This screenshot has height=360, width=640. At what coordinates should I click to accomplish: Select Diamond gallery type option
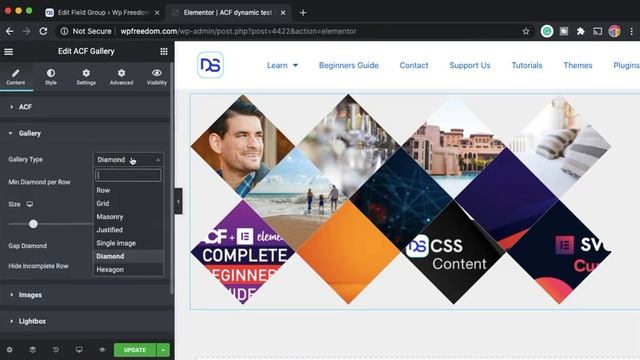pos(128,256)
